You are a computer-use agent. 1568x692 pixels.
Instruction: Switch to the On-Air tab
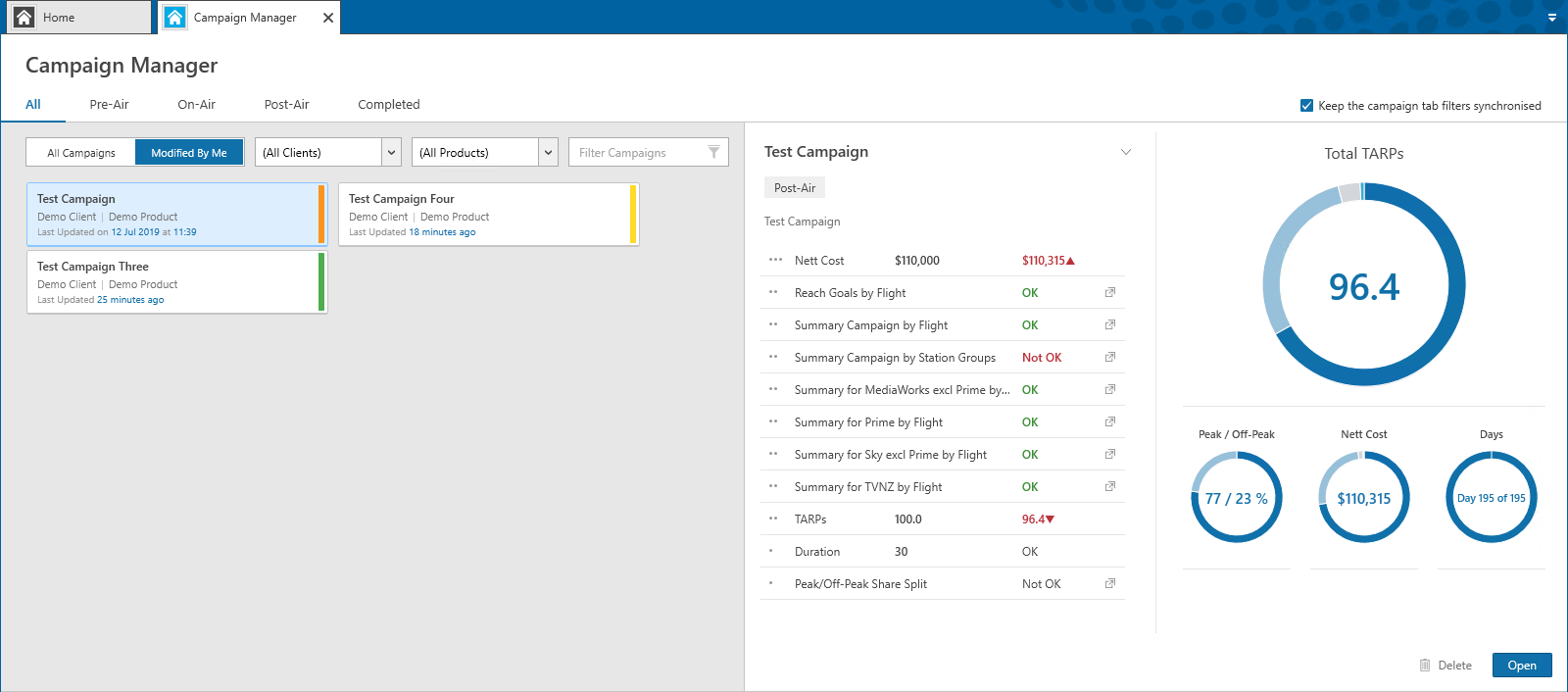coord(196,104)
